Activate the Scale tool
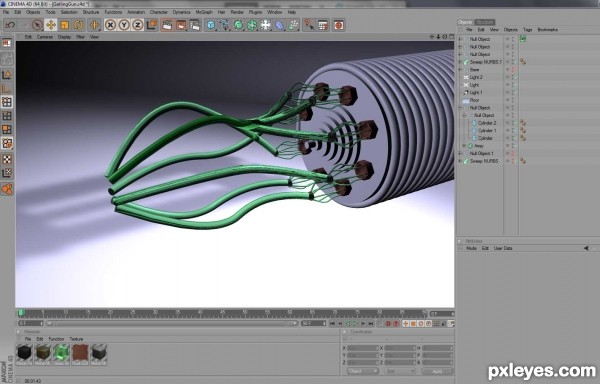 click(x=64, y=25)
